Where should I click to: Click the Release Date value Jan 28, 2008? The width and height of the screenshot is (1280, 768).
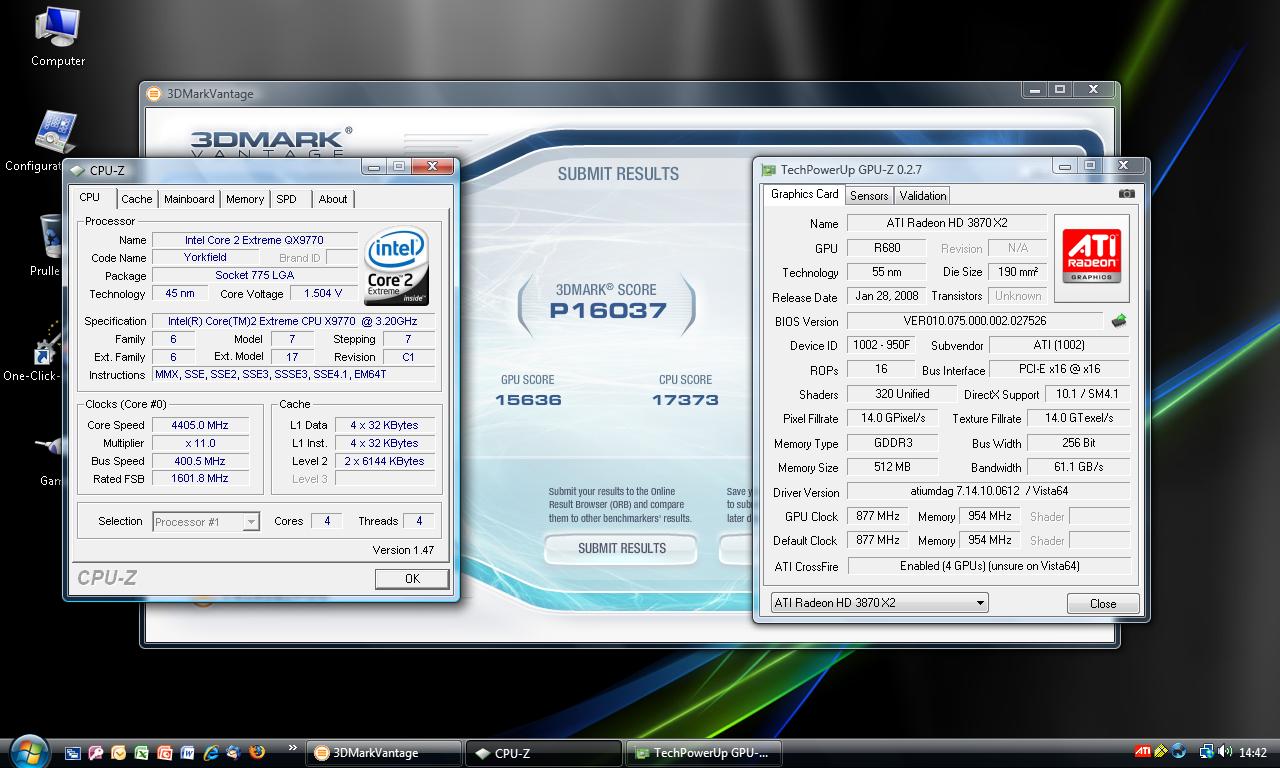887,296
